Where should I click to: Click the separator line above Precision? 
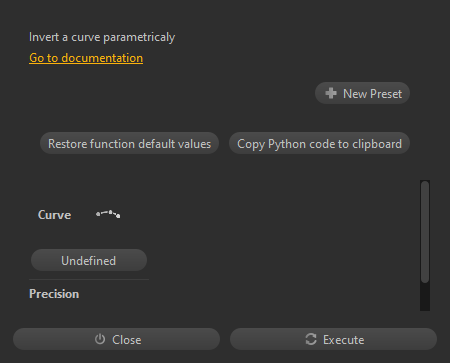click(89, 279)
